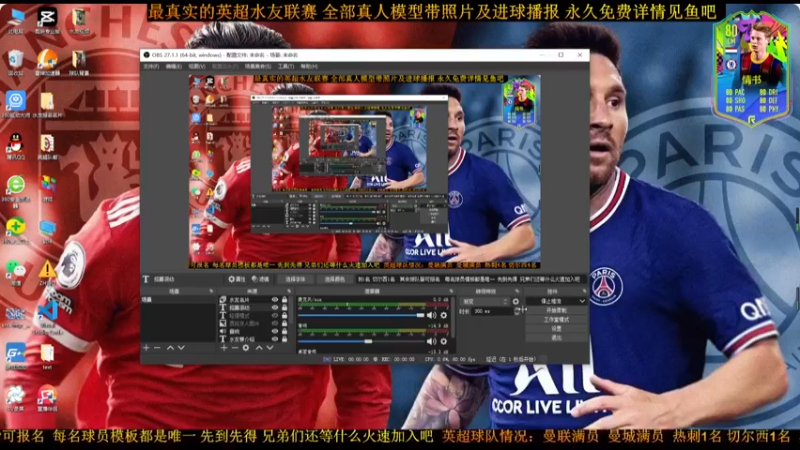
Task: Click 选择颜色 Select Color button
Action: [335, 279]
